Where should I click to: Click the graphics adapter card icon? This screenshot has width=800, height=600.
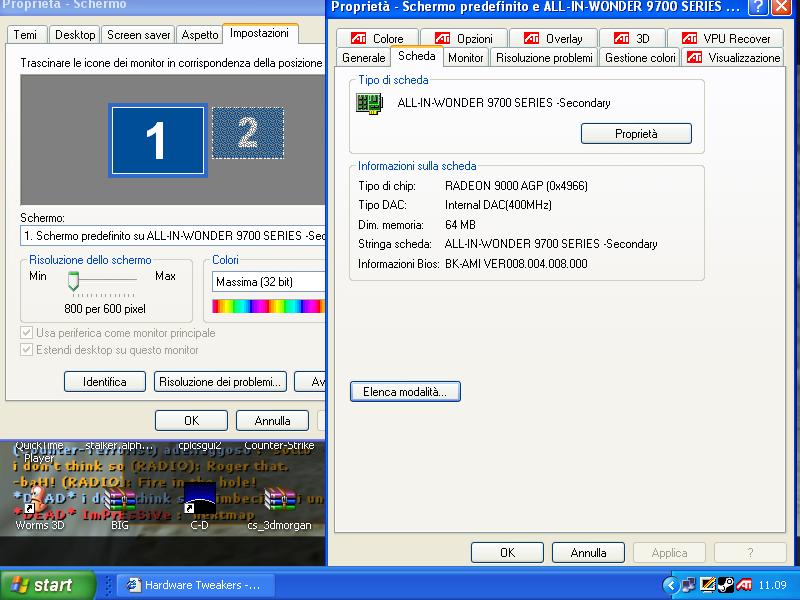tap(369, 104)
